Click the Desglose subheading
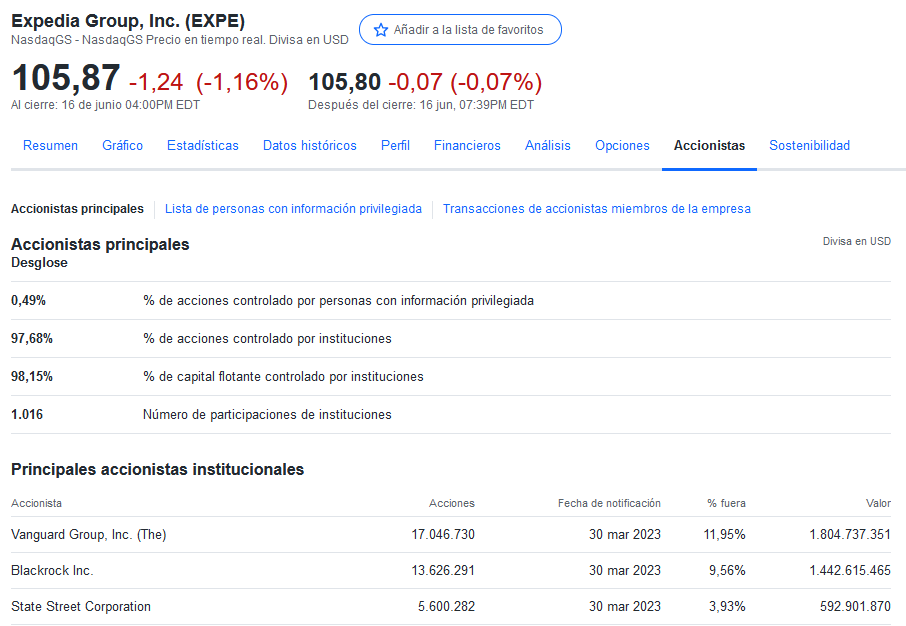 pos(39,262)
